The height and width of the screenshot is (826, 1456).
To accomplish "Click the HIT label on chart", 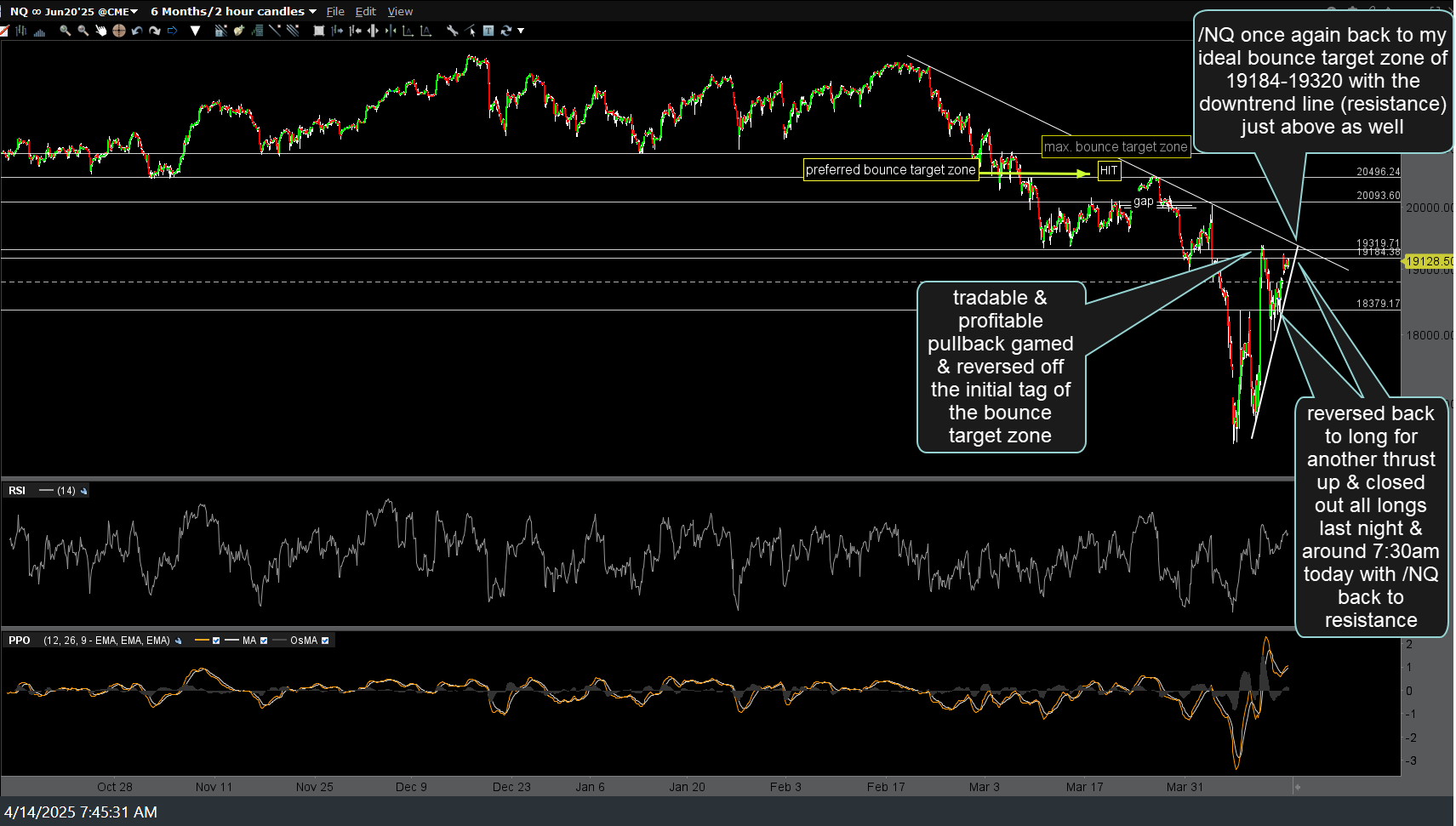I will (x=1108, y=170).
